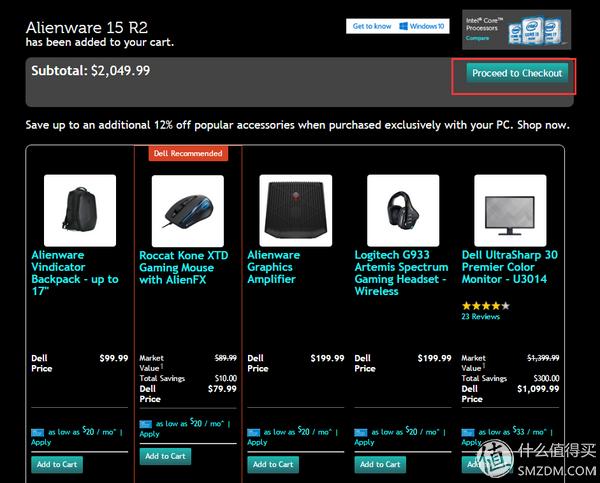Add the Logitech G933 headset to cart

click(x=380, y=464)
